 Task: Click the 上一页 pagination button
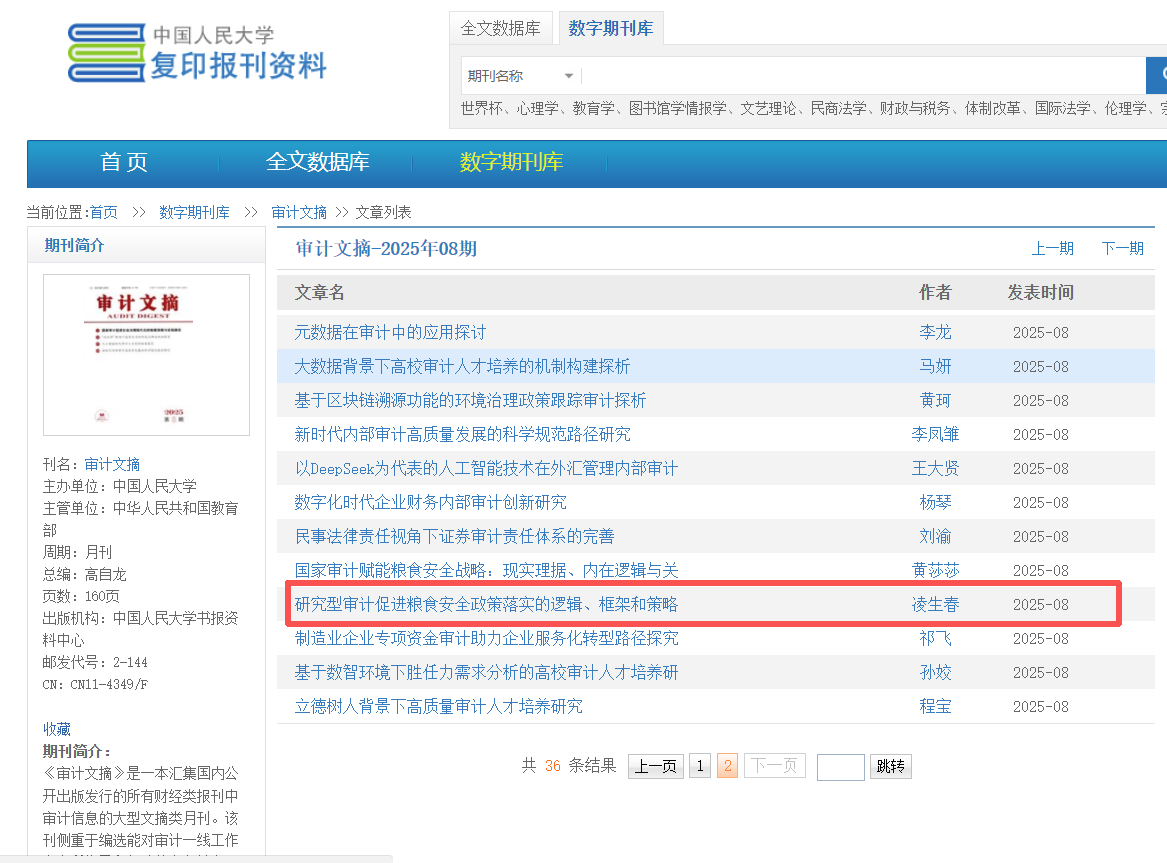[x=655, y=767]
